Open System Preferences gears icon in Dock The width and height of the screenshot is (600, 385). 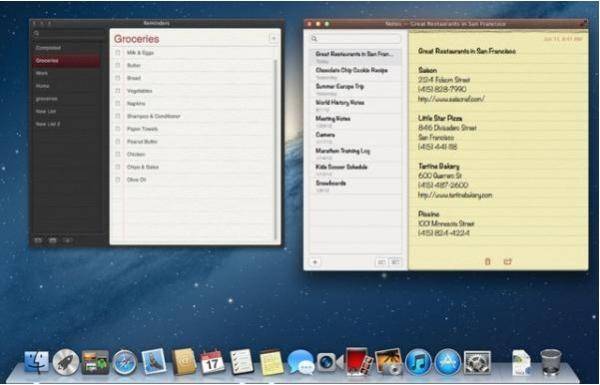coord(477,362)
